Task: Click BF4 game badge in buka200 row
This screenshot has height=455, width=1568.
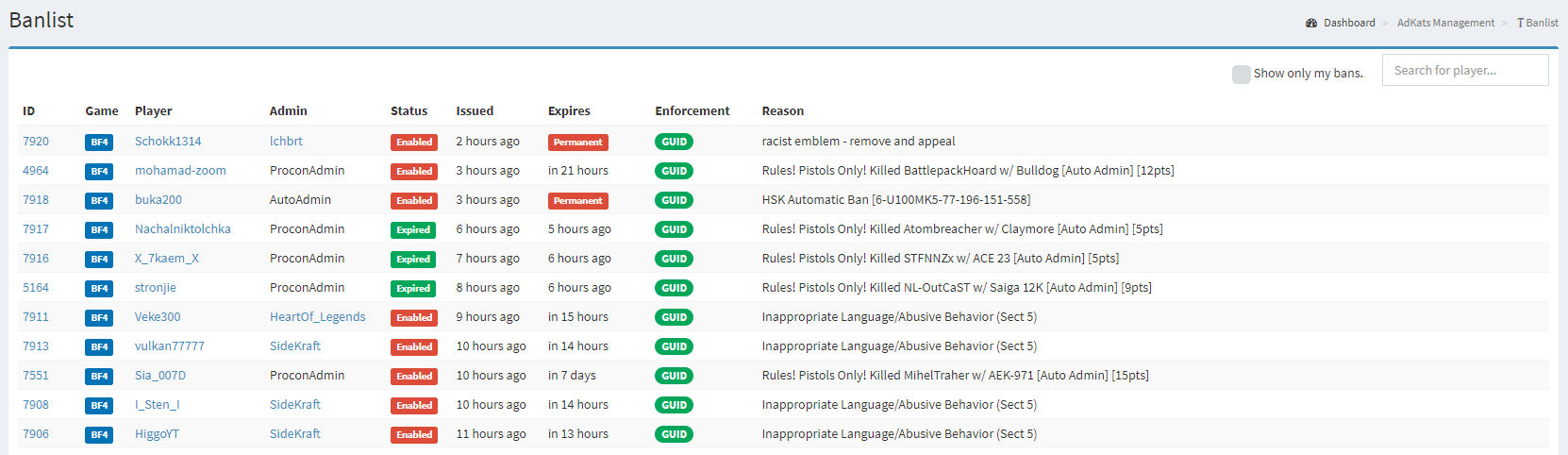Action: point(99,201)
